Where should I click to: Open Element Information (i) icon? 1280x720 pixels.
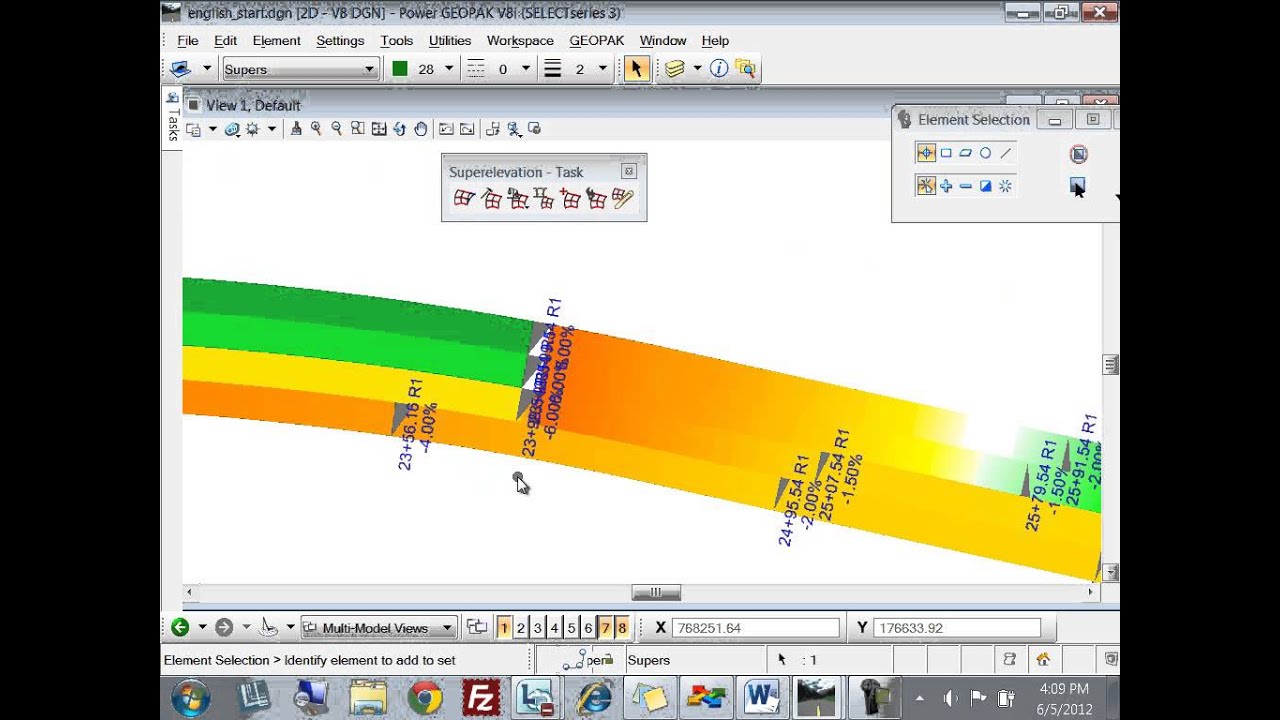[718, 69]
